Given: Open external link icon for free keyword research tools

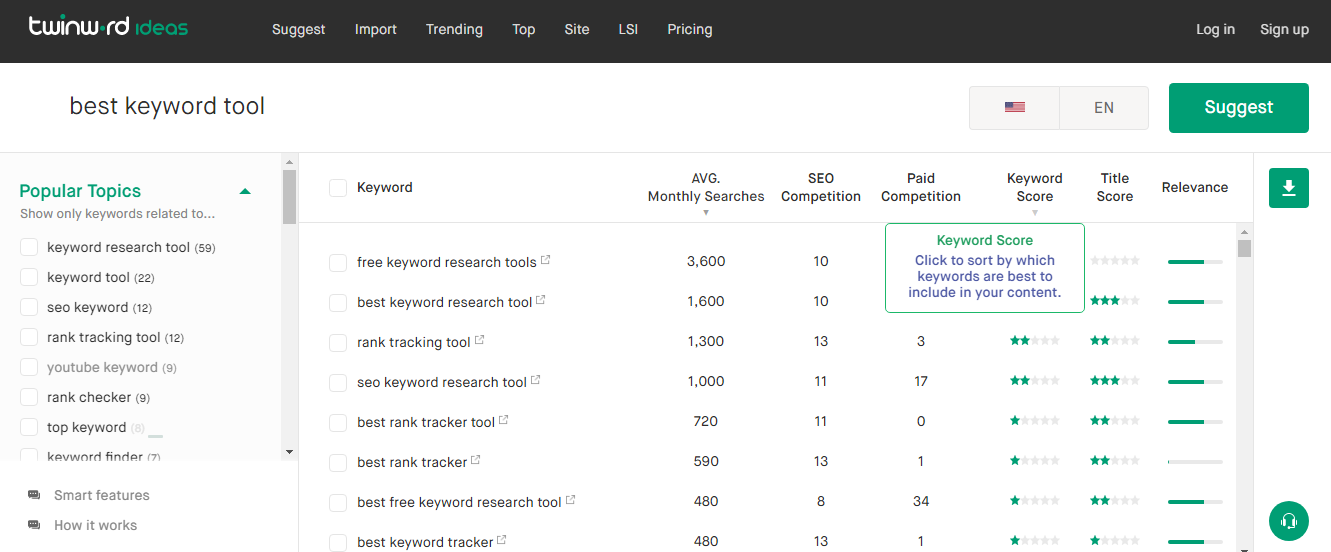Looking at the screenshot, I should point(546,260).
